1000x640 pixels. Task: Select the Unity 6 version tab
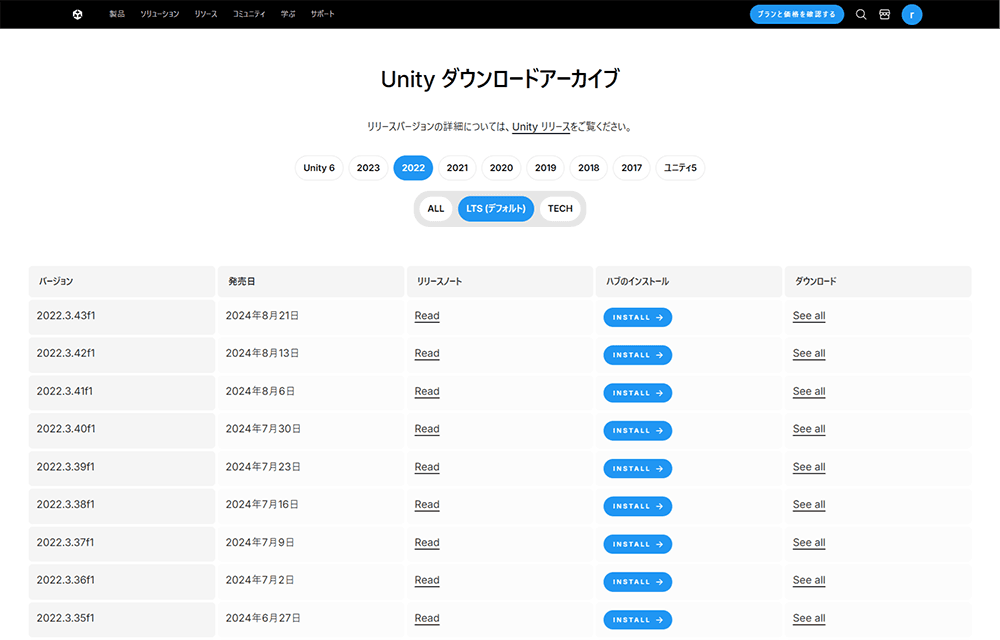(x=319, y=168)
